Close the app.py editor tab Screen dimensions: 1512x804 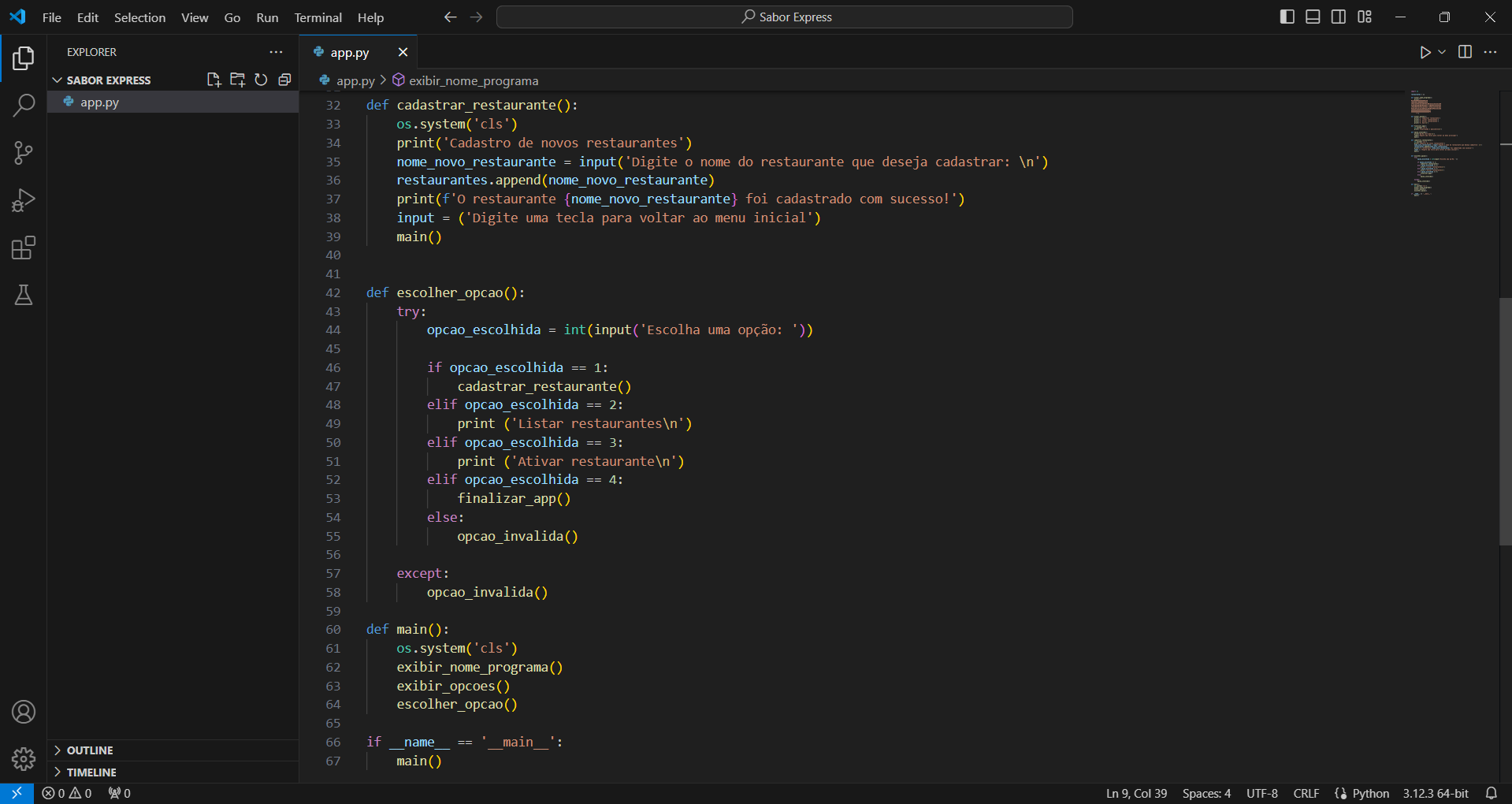tap(403, 52)
